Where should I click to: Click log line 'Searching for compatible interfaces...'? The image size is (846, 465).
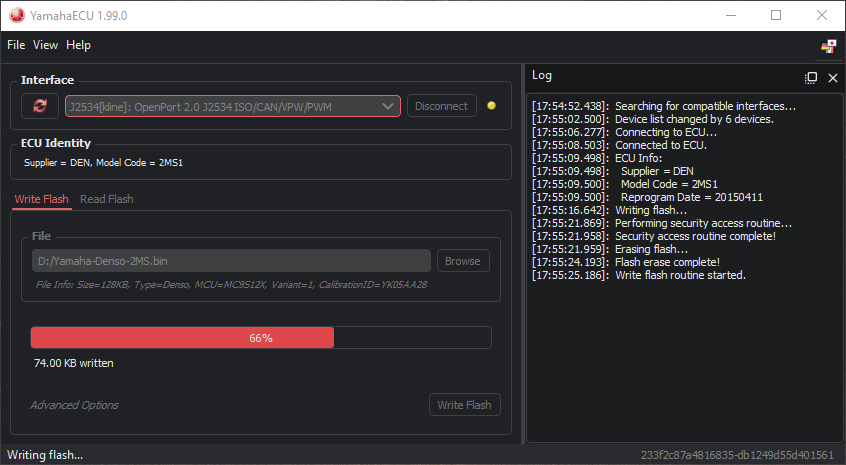tap(664, 106)
